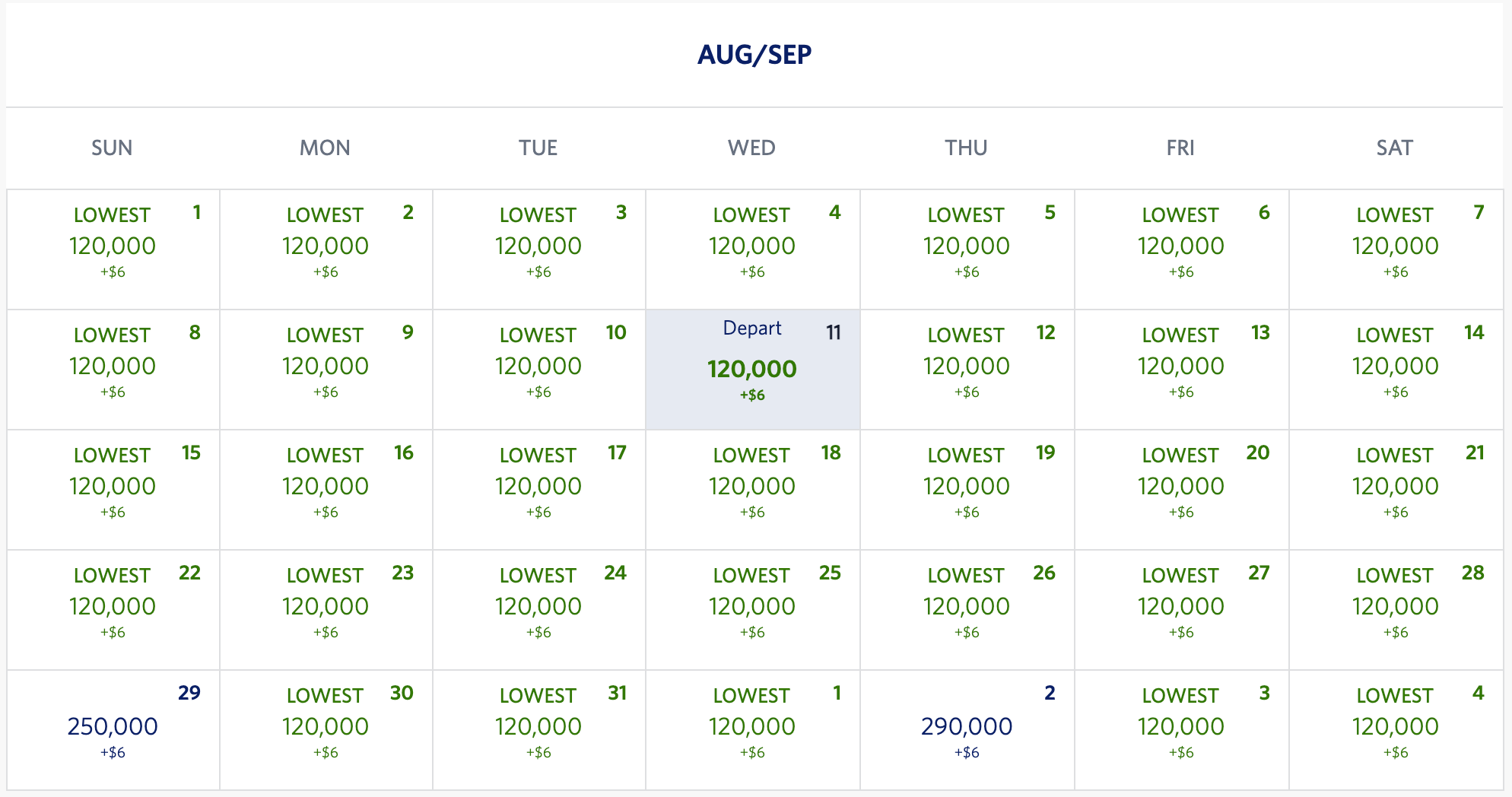Choose August 30 Monday lowest fare
This screenshot has height=797, width=1512.
326,728
